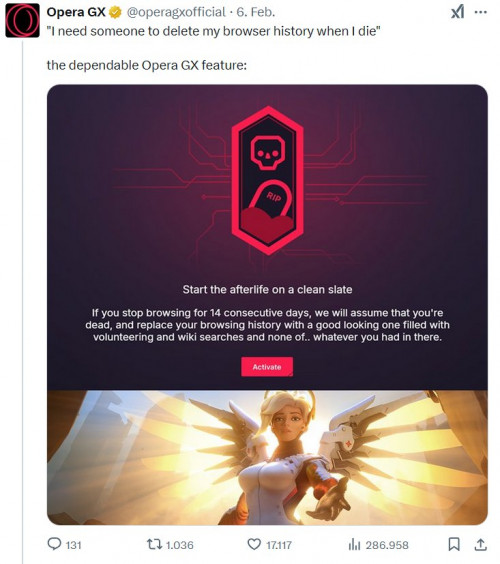Screen dimensions: 500x564
Task: Repost using the retweet arrows icon
Action: coord(154,544)
